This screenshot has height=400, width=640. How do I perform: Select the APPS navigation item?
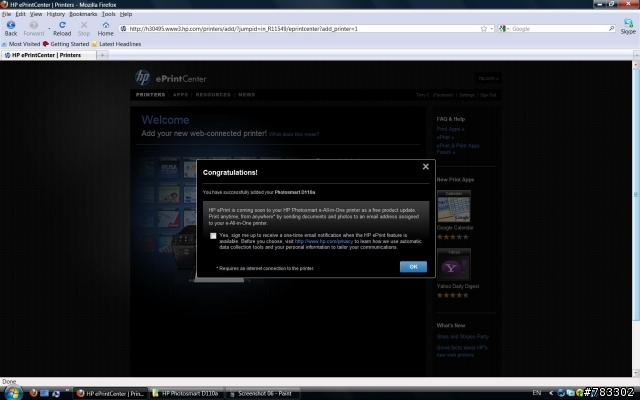180,95
